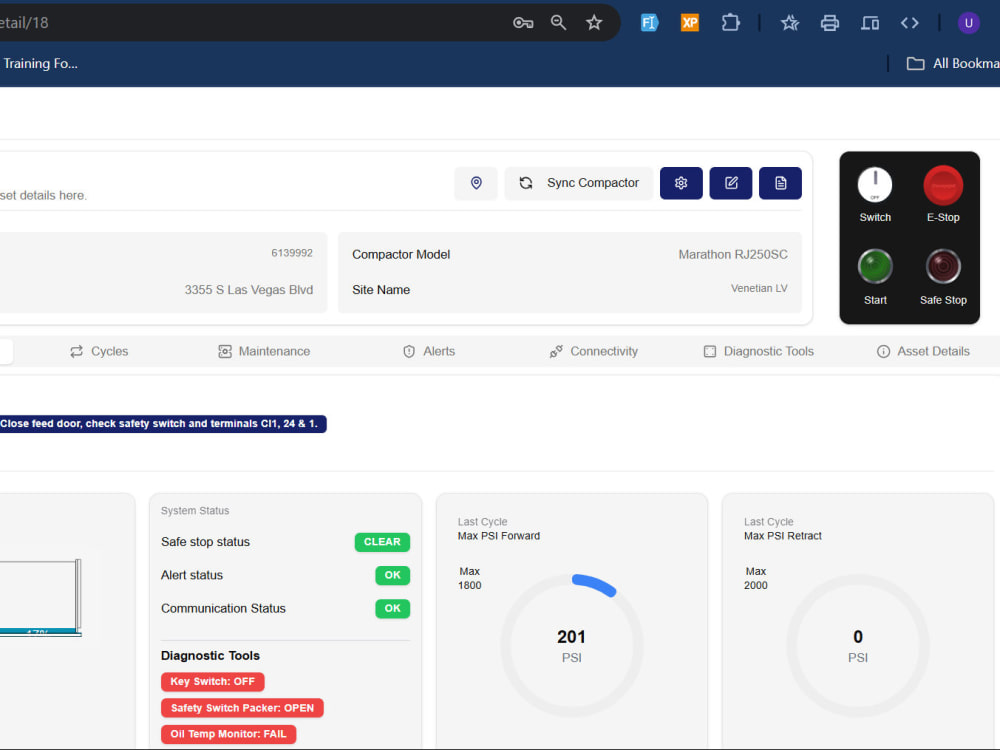Open the XP browser extension

689,23
